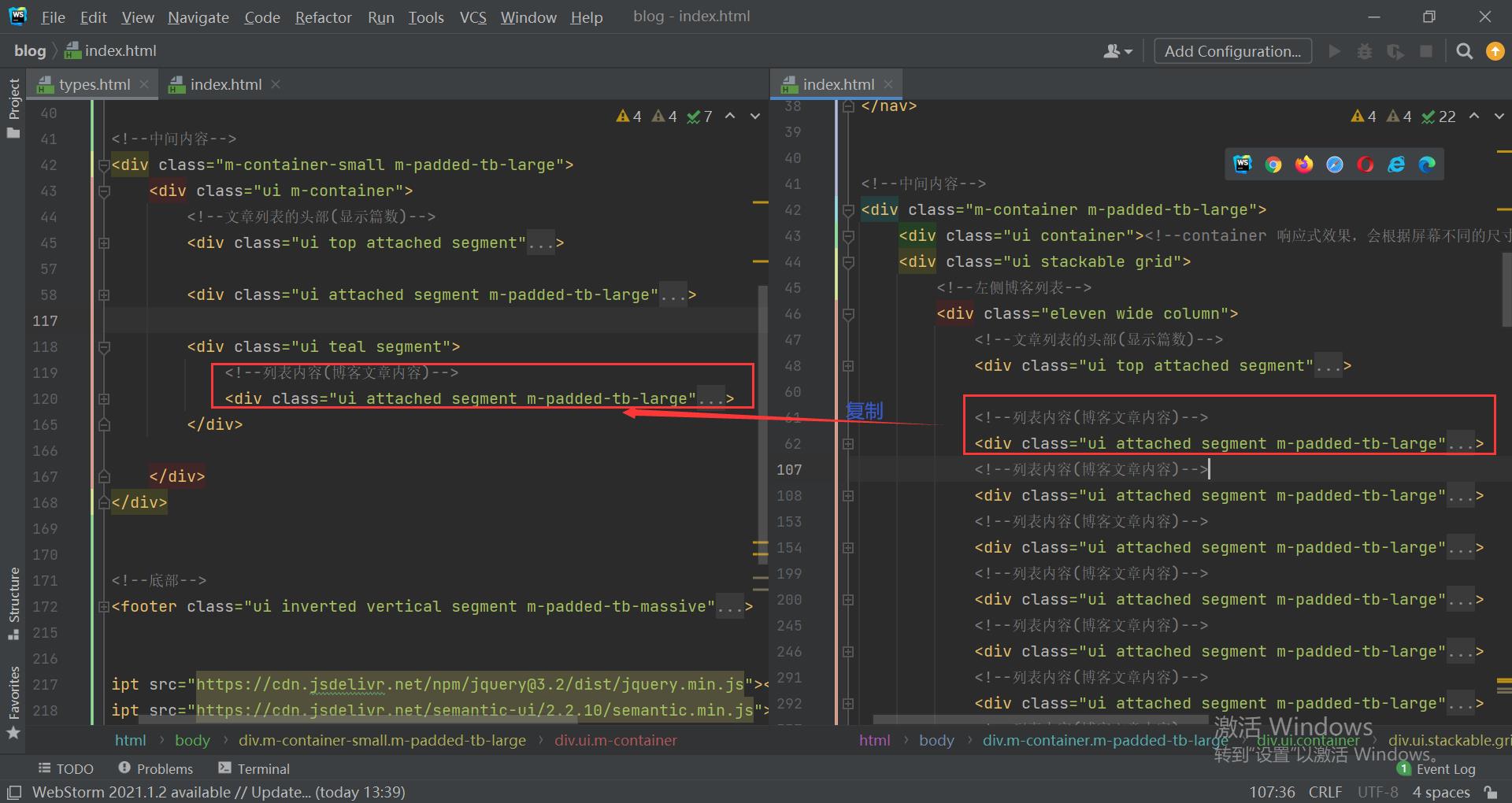The height and width of the screenshot is (803, 1512).
Task: Click the Add Configuration button
Action: (1232, 51)
